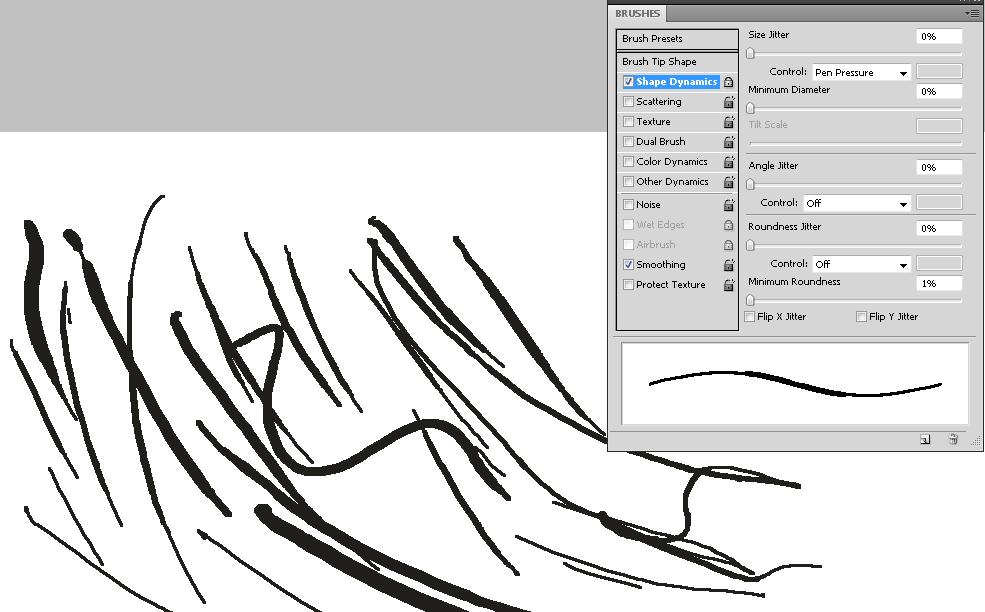
Task: Open Brush Presets
Action: (x=652, y=39)
